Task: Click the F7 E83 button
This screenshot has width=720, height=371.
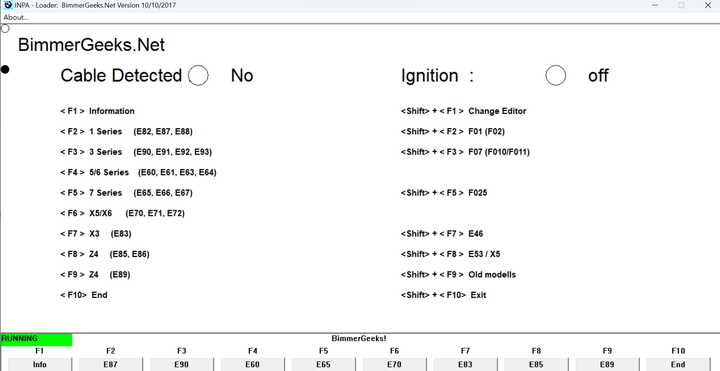Action: tap(465, 365)
